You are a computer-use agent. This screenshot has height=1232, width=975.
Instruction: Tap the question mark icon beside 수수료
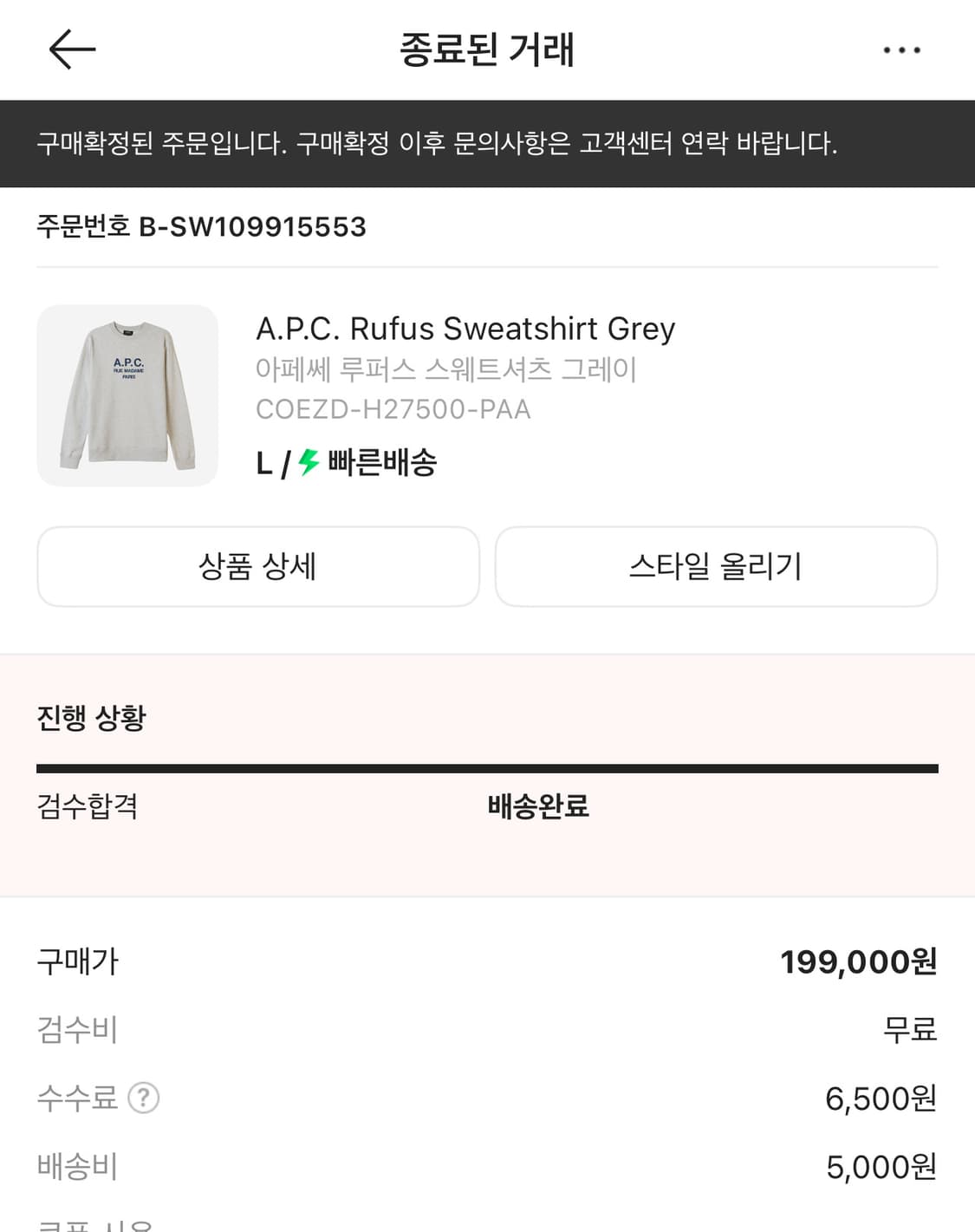coord(144,1098)
